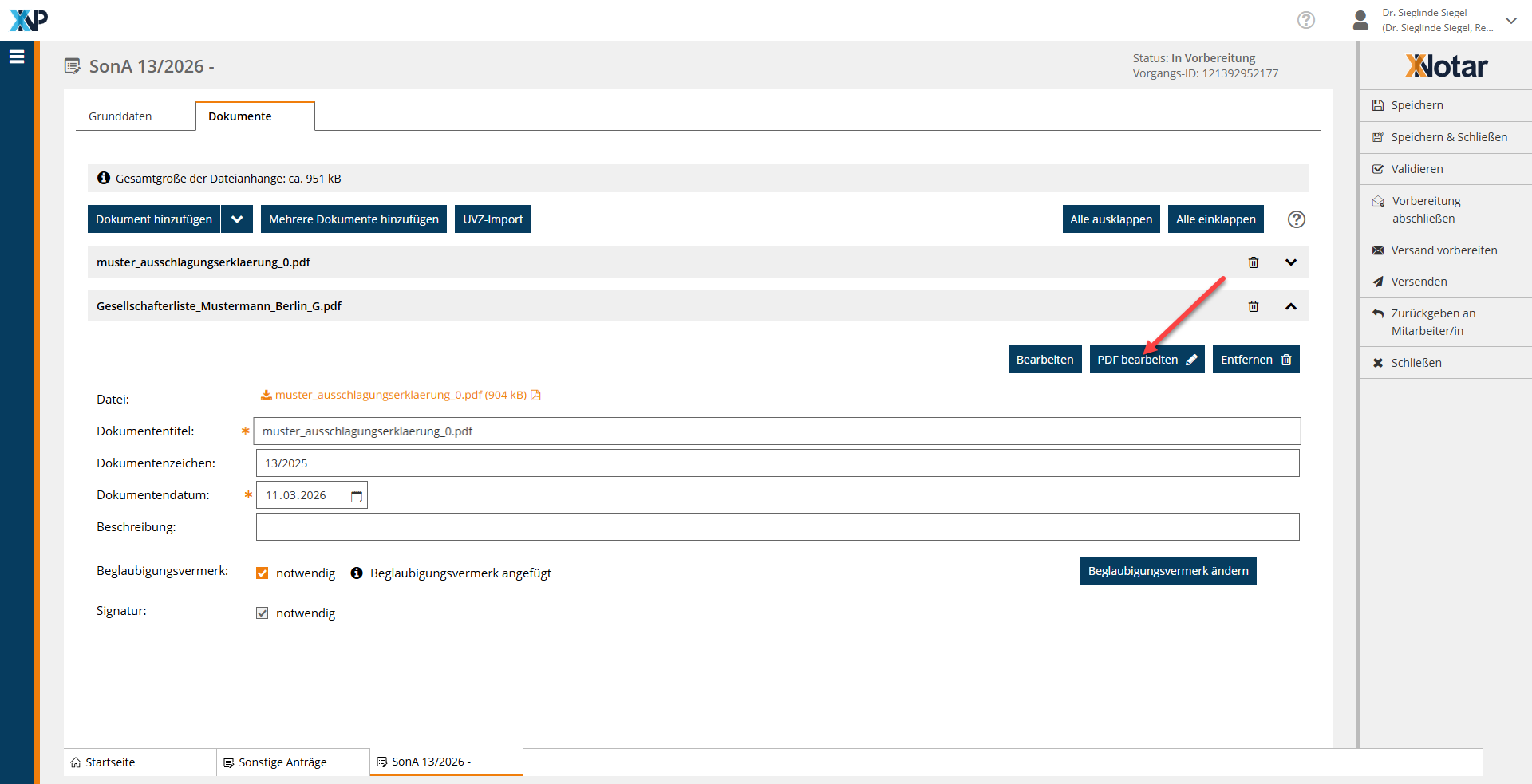Click the Versenden paper plane icon

click(1378, 282)
